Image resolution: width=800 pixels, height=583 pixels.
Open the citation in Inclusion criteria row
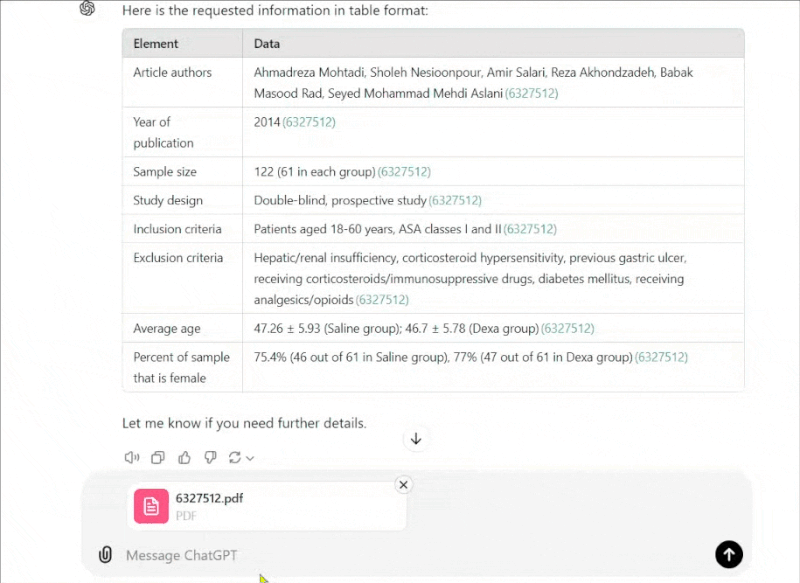(x=530, y=229)
